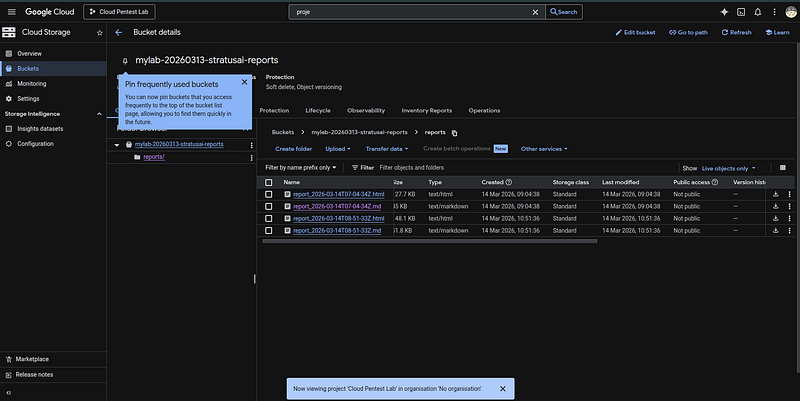Image resolution: width=800 pixels, height=401 pixels.
Task: Open the Gemini sparkle assistant icon
Action: click(724, 12)
